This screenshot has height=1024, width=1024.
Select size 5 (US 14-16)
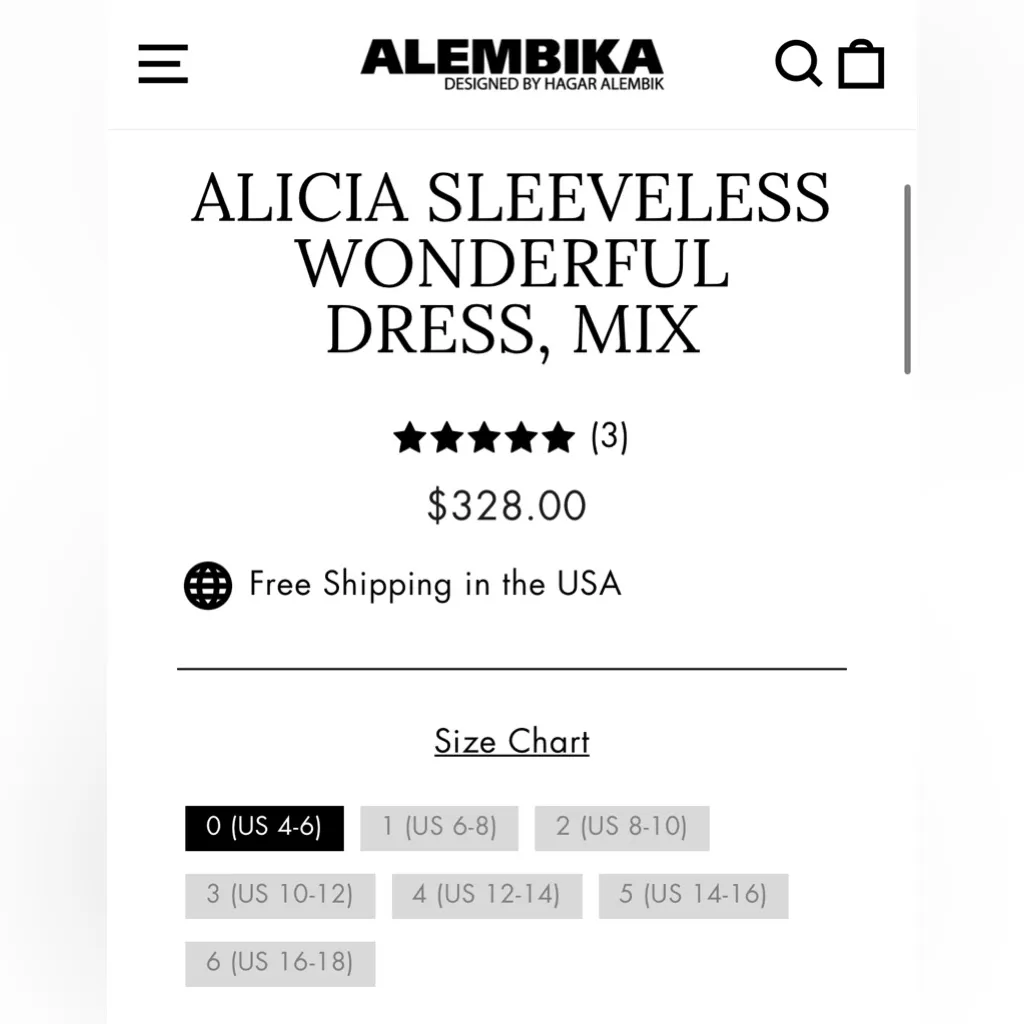(x=694, y=895)
